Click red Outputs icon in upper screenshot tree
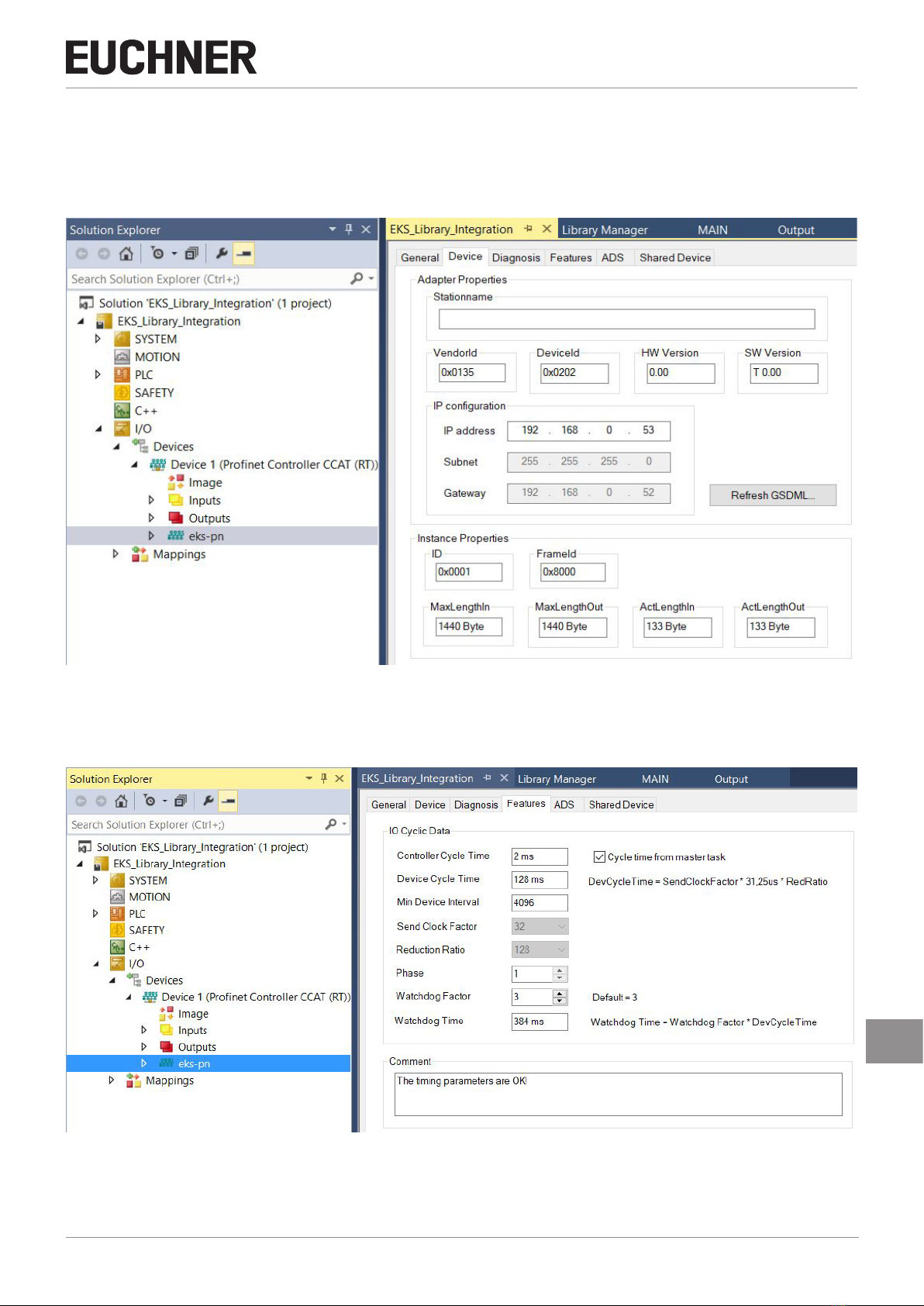This screenshot has height=1306, width=924. [x=176, y=518]
